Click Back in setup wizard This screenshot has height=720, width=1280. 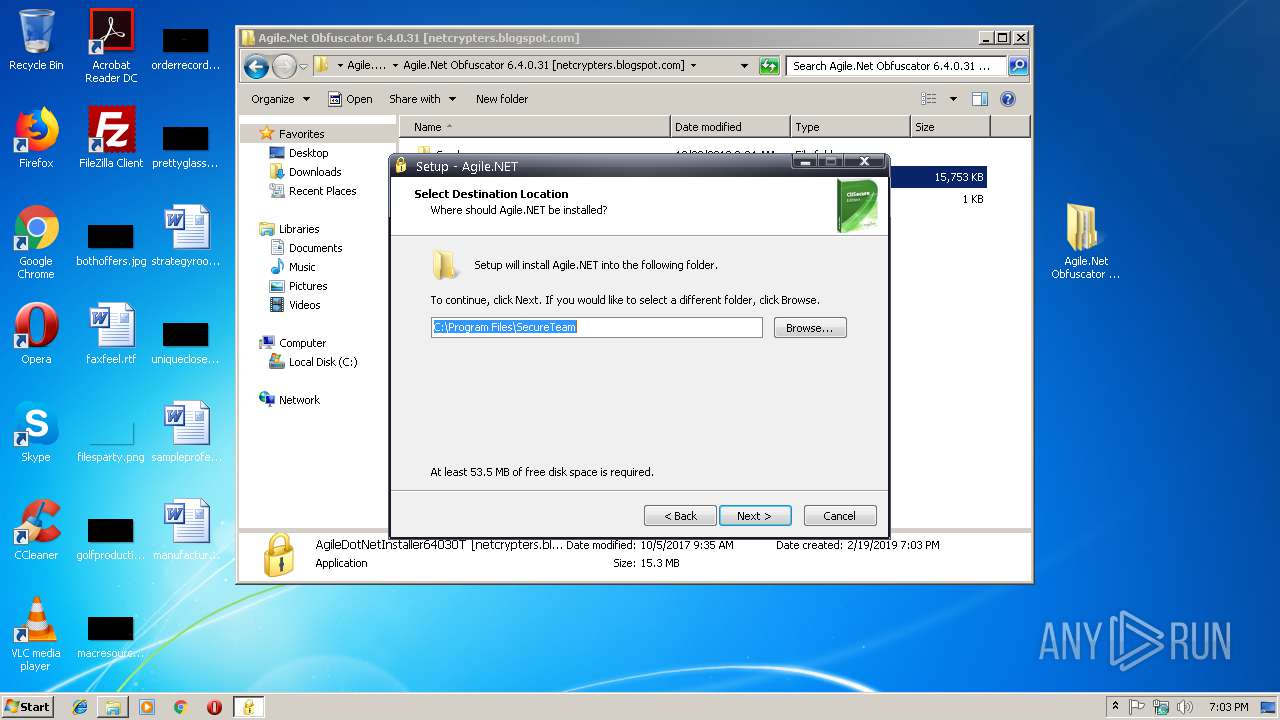tap(680, 516)
